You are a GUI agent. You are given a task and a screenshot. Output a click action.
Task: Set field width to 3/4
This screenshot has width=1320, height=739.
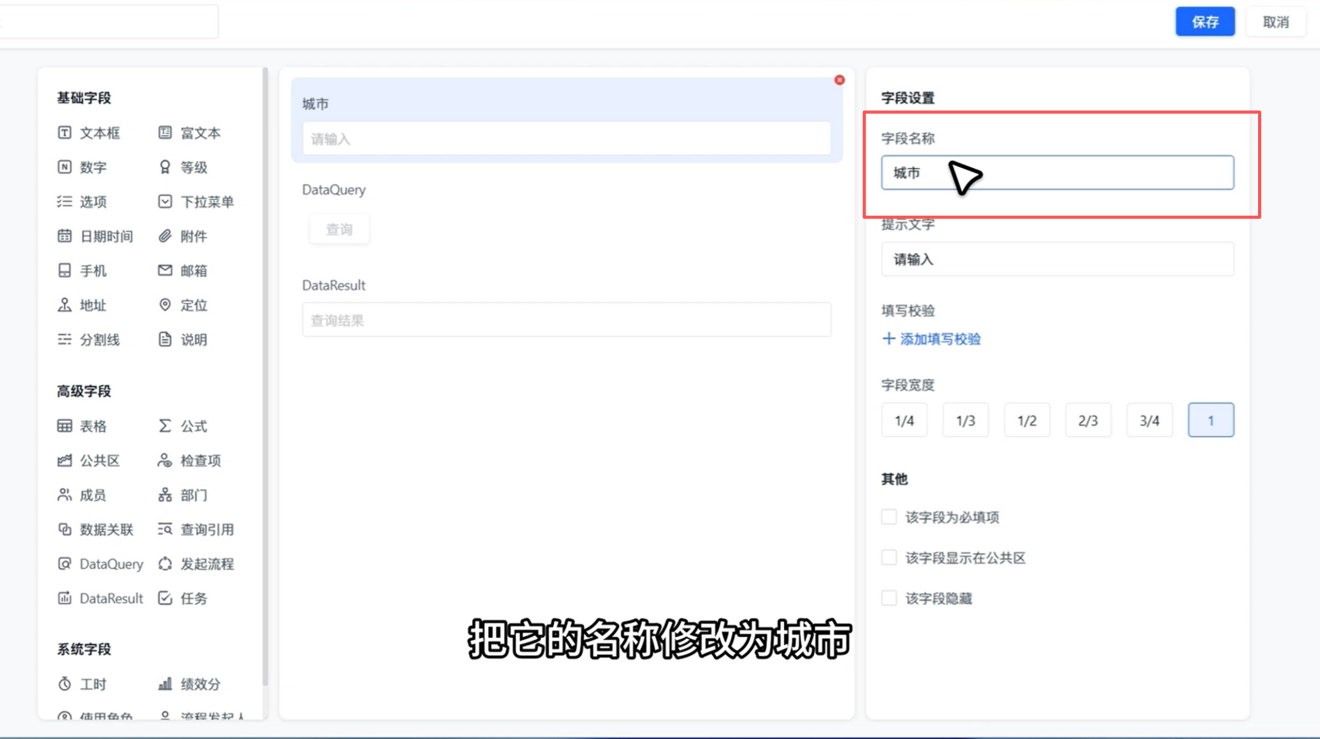tap(1149, 421)
